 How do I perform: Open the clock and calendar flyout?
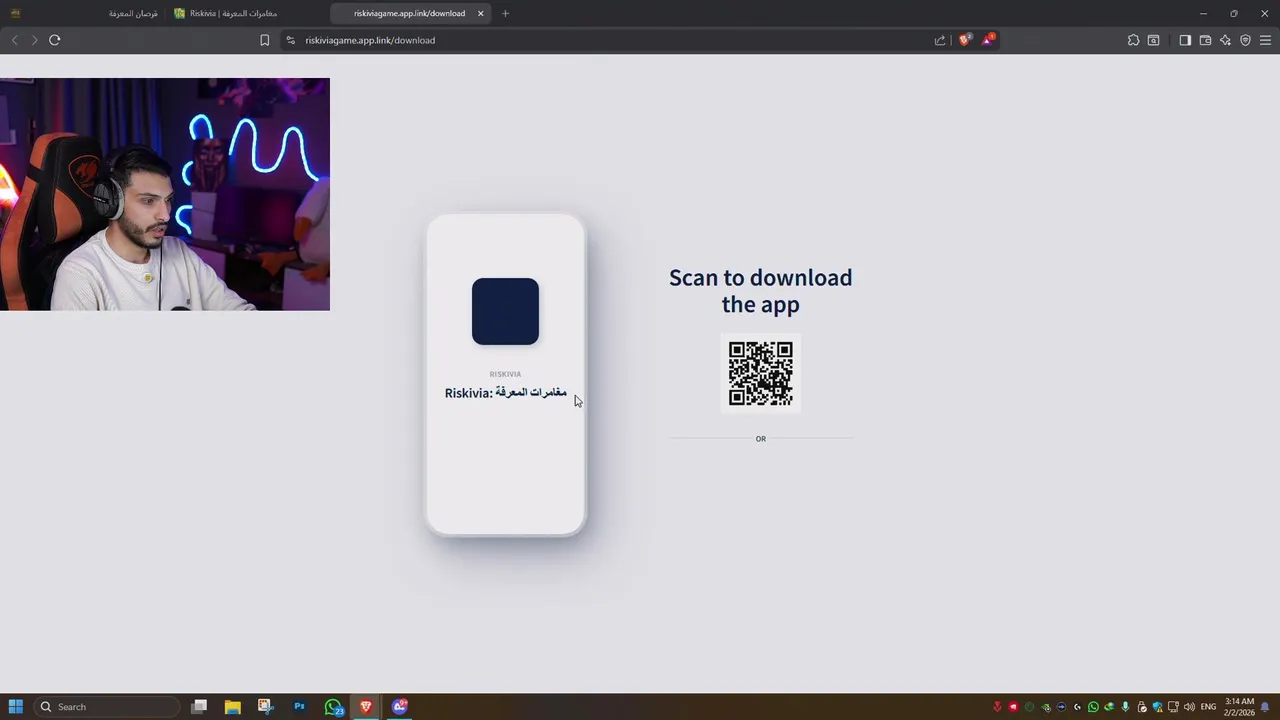click(x=1240, y=707)
